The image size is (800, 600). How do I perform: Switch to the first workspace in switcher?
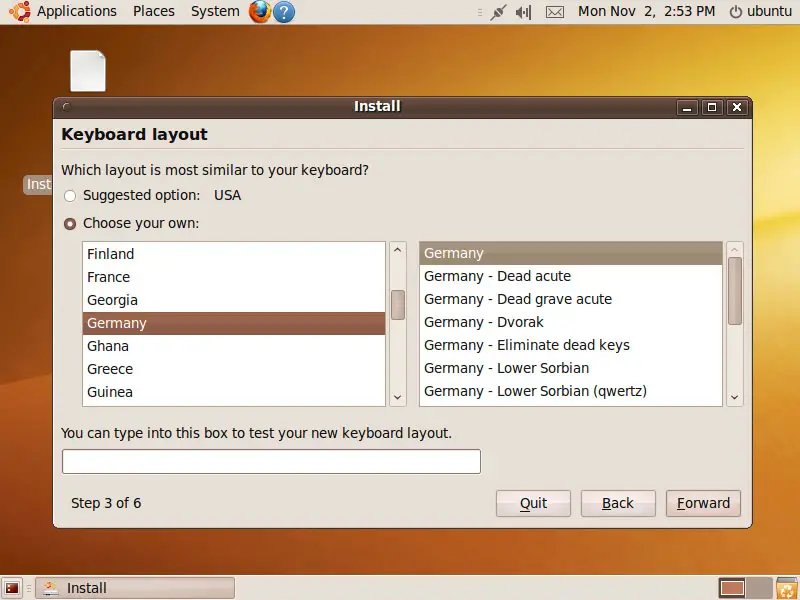point(732,588)
